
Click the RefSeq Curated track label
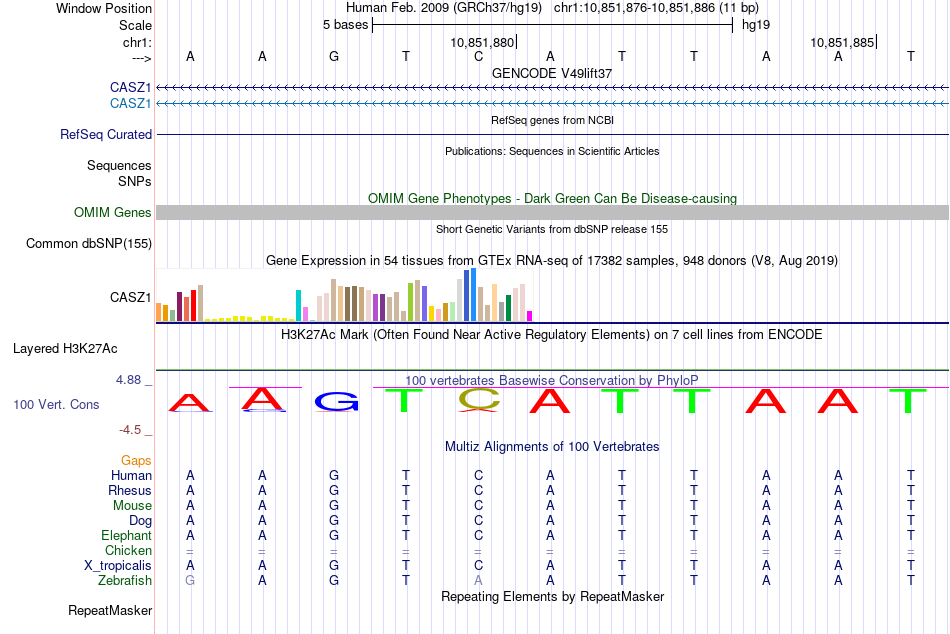[x=105, y=135]
